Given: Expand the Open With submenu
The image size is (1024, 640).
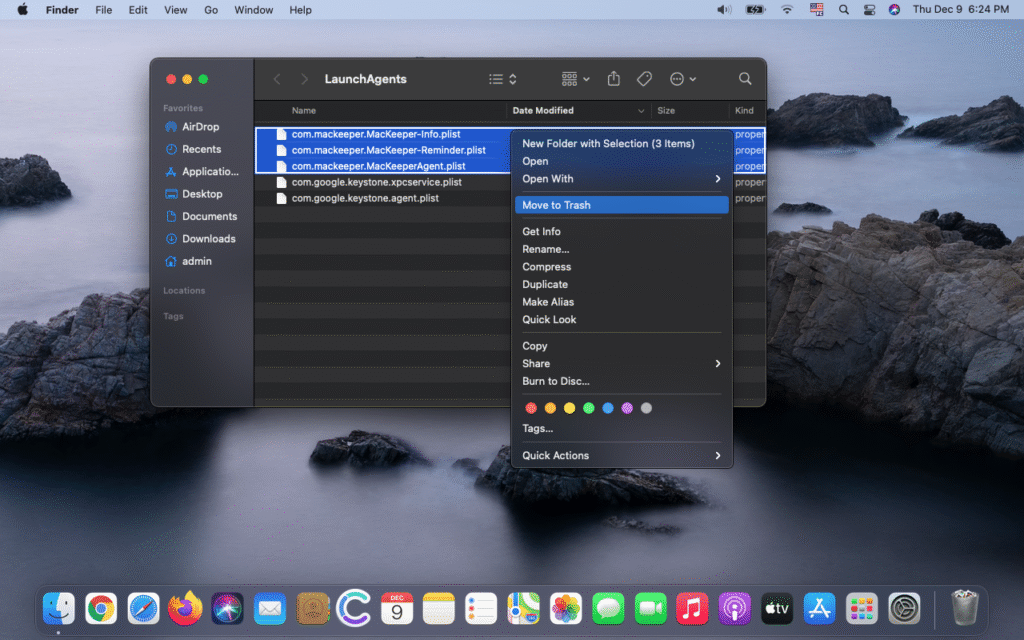Looking at the screenshot, I should (x=620, y=179).
